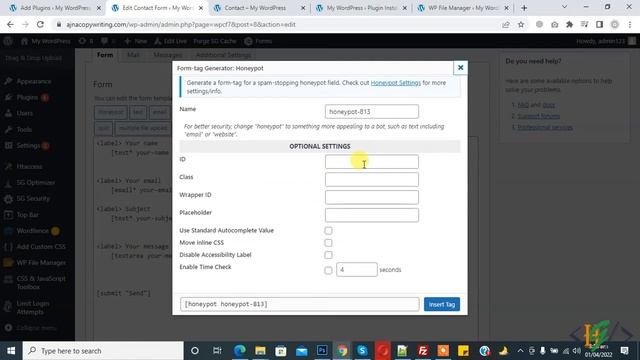This screenshot has height=360, width=640.
Task: Close the Honeypot form-tag generator dialog
Action: 460,68
